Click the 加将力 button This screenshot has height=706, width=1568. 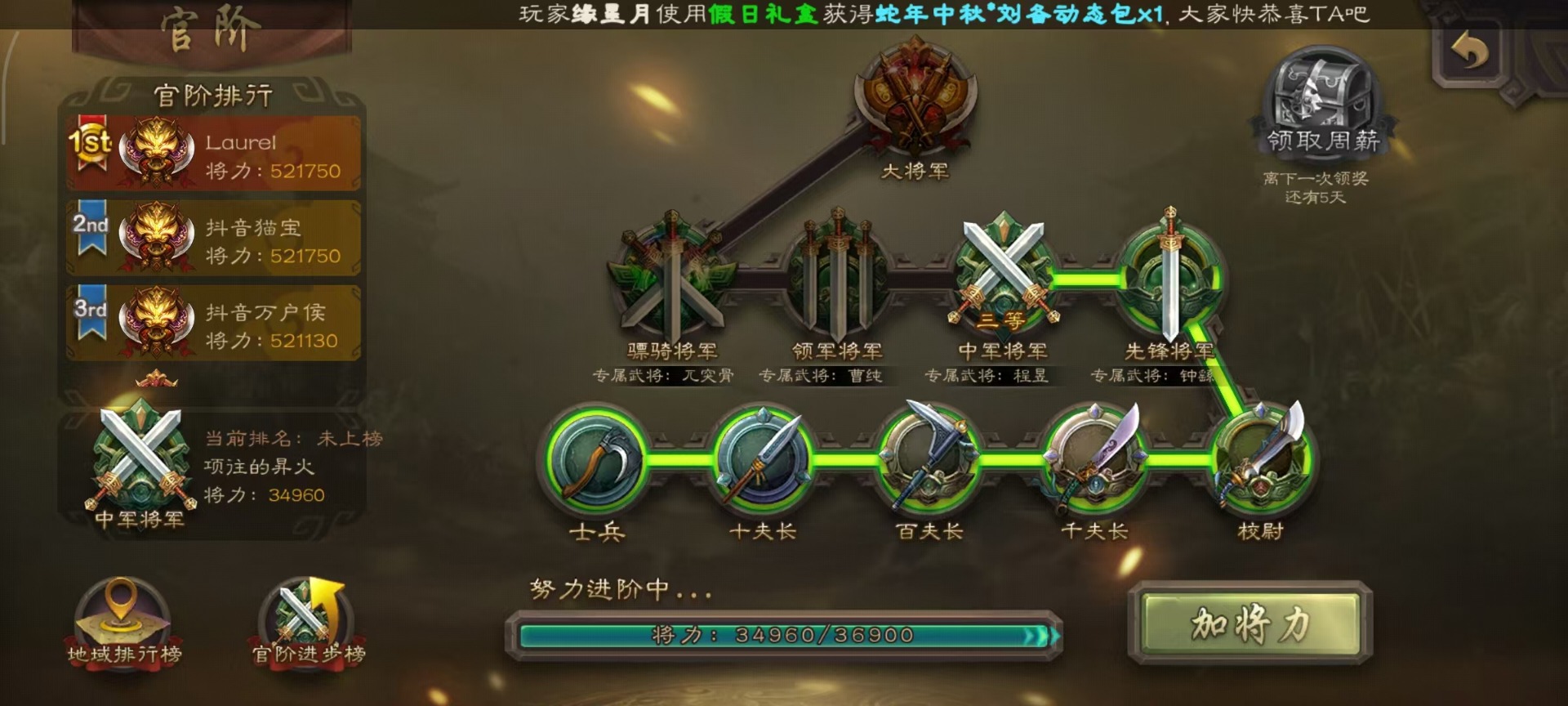pyautogui.click(x=1249, y=623)
